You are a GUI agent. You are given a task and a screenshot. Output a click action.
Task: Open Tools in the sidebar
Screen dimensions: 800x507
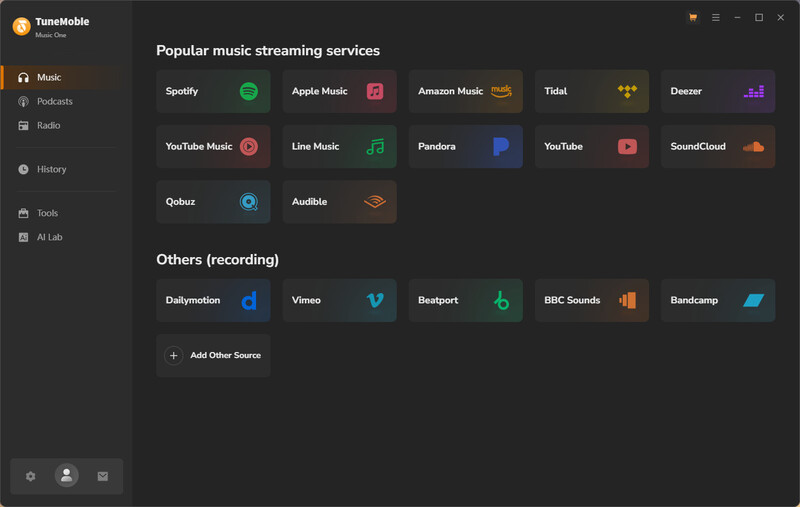click(x=48, y=213)
